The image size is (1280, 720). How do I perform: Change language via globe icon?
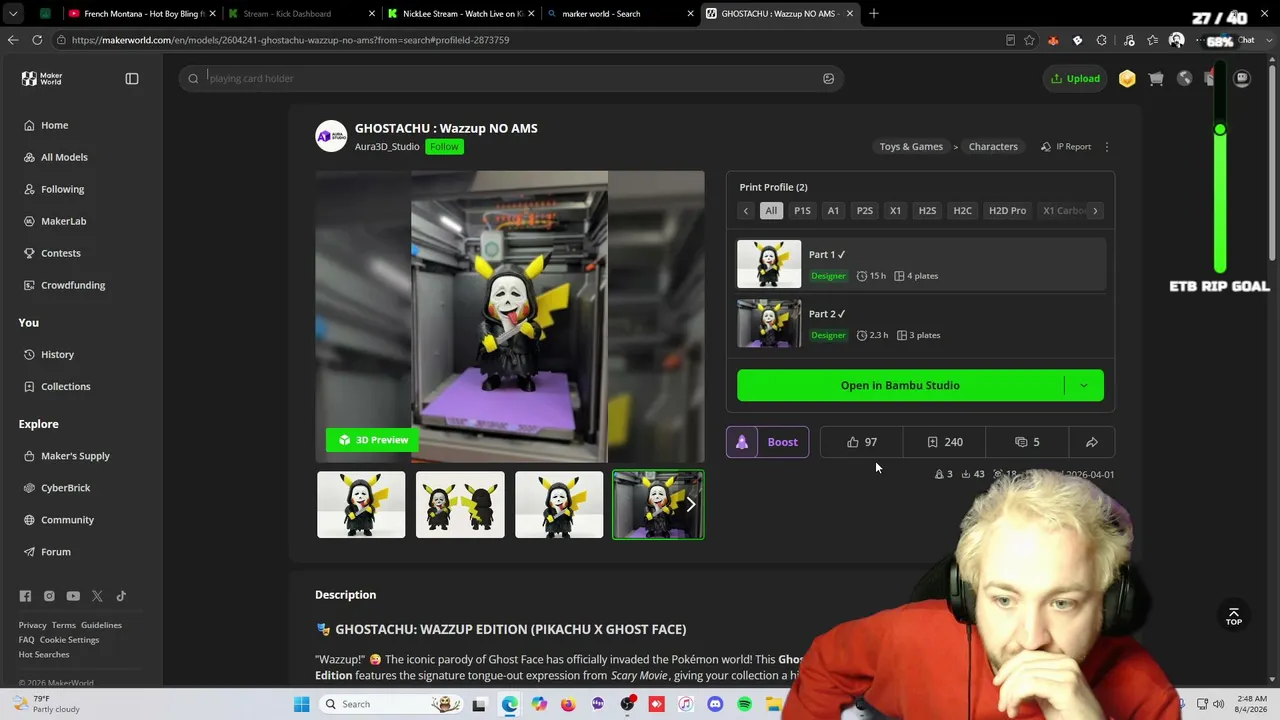click(1185, 78)
